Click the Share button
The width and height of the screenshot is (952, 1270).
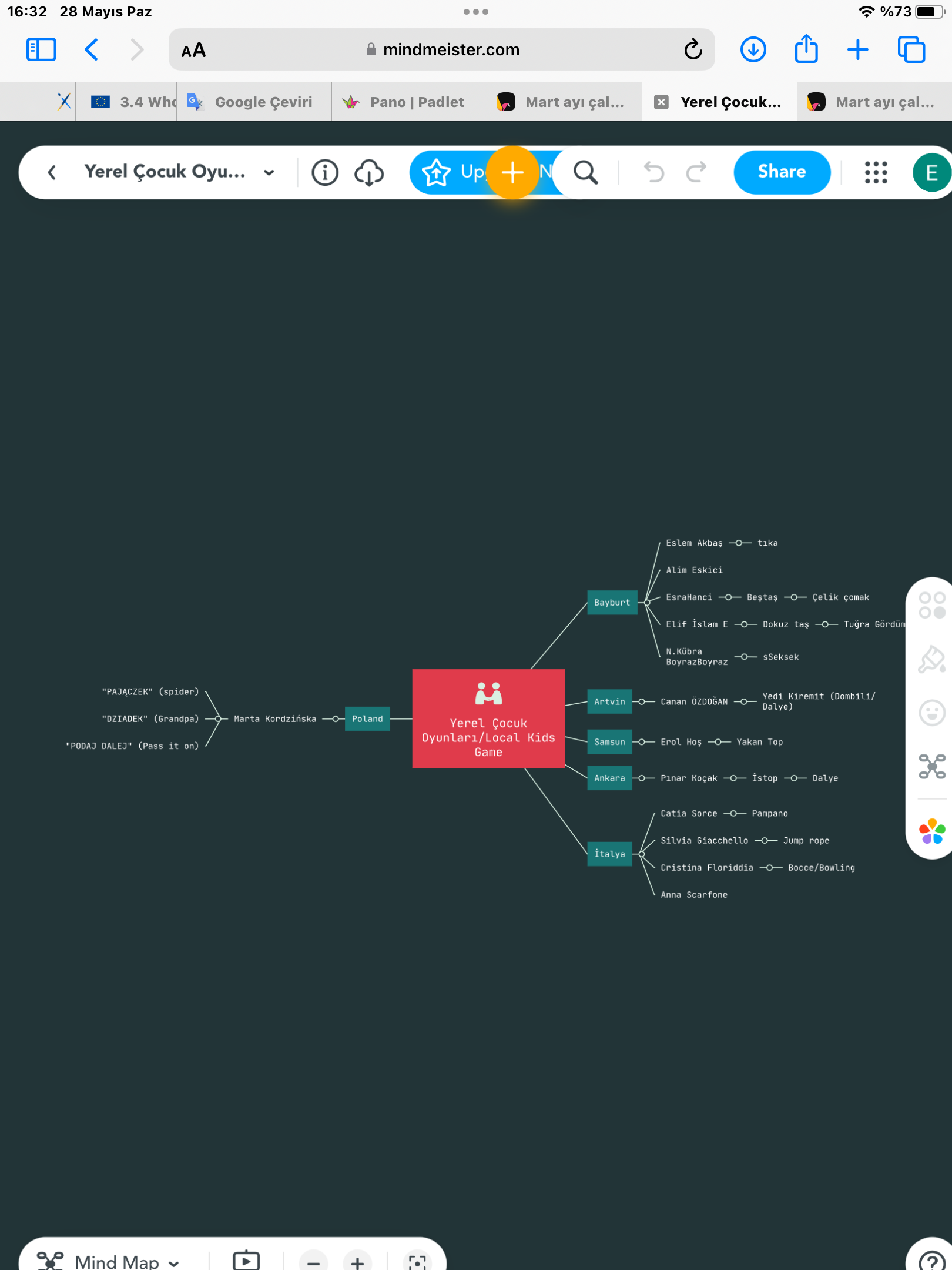[x=782, y=172]
